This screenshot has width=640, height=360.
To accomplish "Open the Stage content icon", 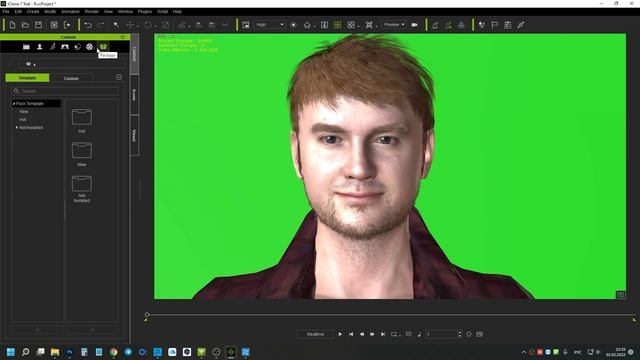I will click(26, 47).
